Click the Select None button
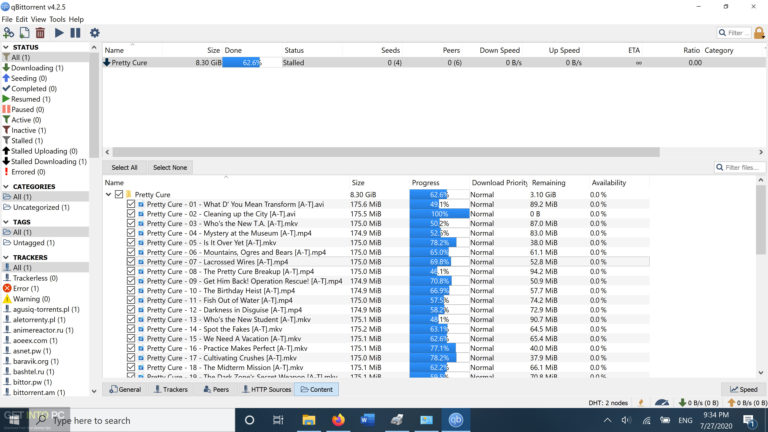 [170, 168]
